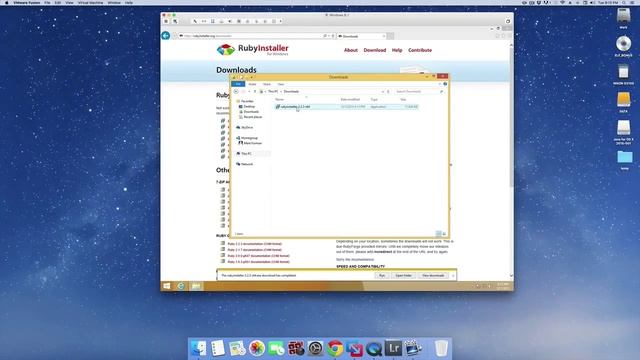Screen dimensions: 640x360
Task: Open the About page on RubyInstaller site
Action: pyautogui.click(x=351, y=50)
